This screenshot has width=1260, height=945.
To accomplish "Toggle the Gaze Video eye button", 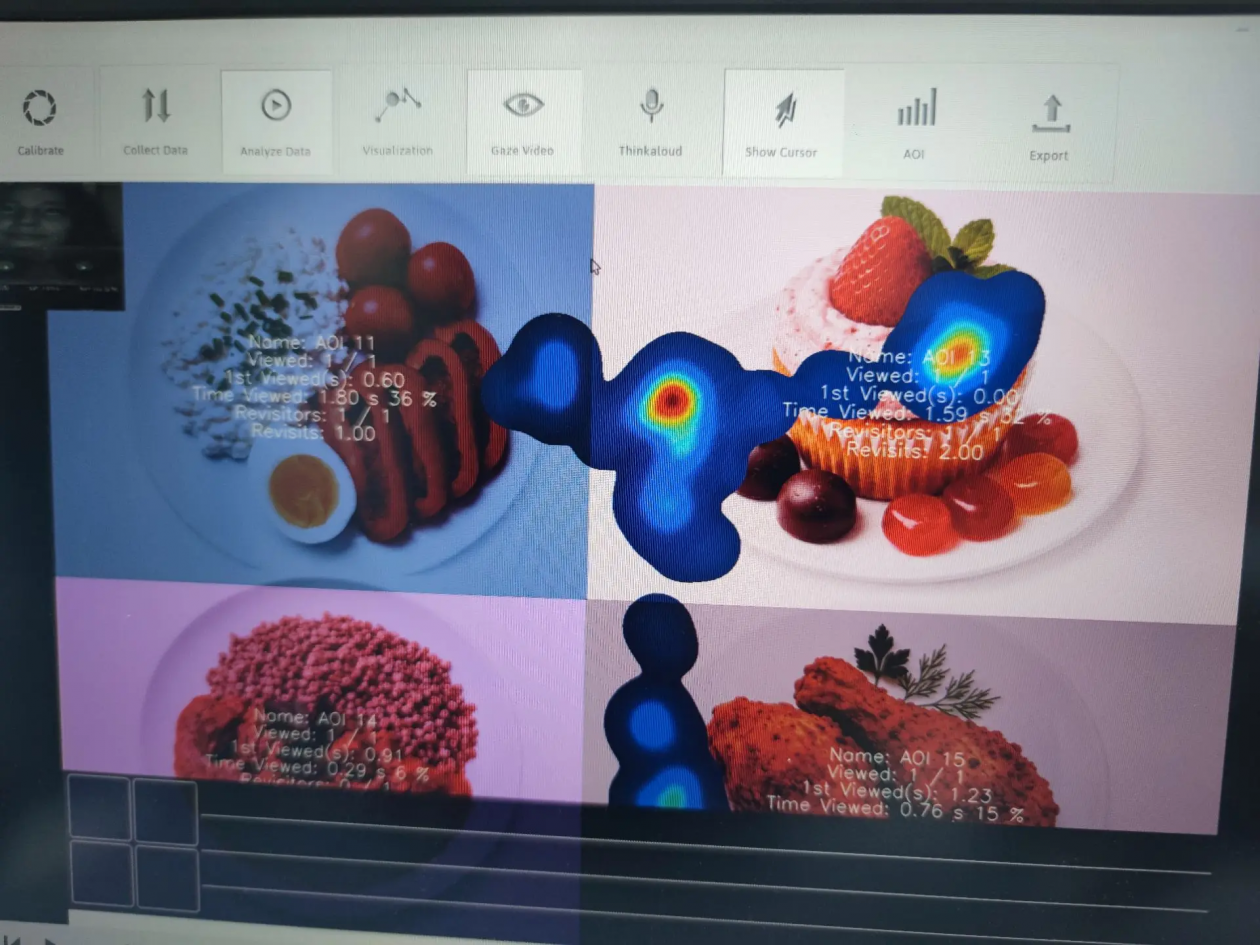I will pyautogui.click(x=523, y=121).
